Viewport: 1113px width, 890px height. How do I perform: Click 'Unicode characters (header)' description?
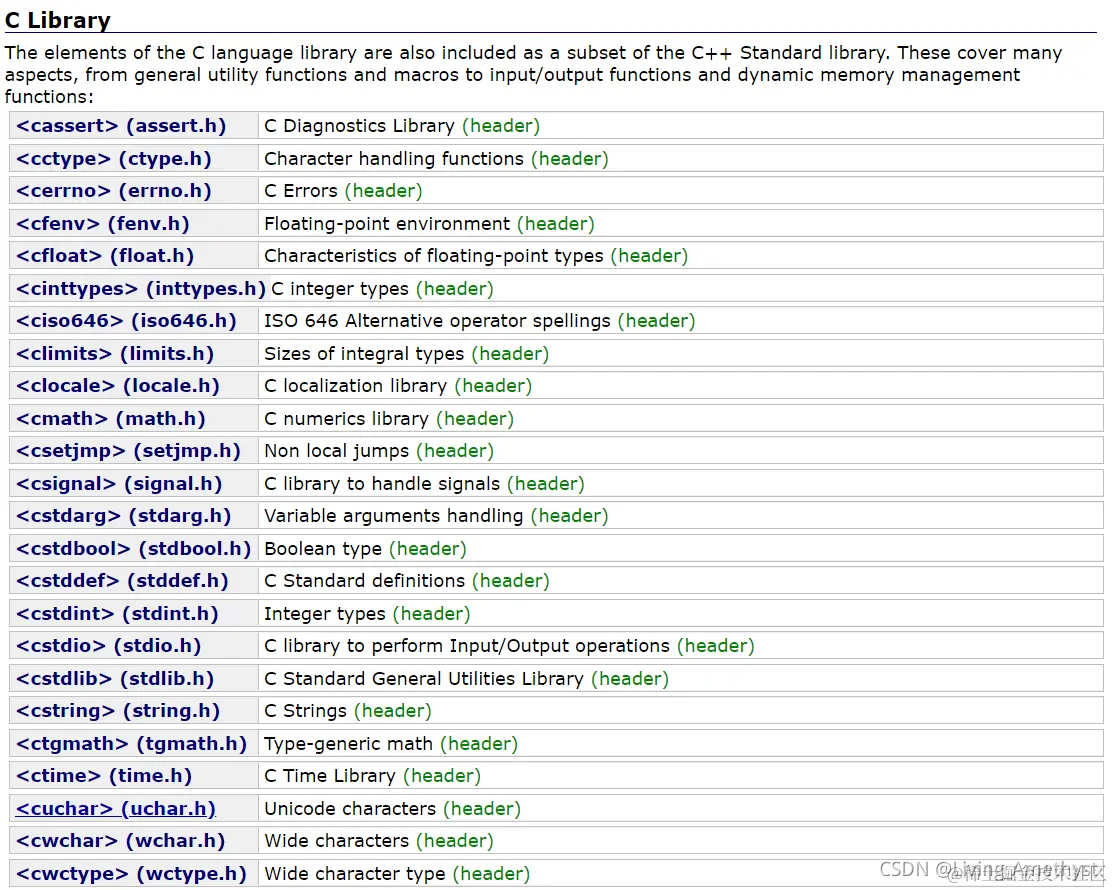[393, 808]
